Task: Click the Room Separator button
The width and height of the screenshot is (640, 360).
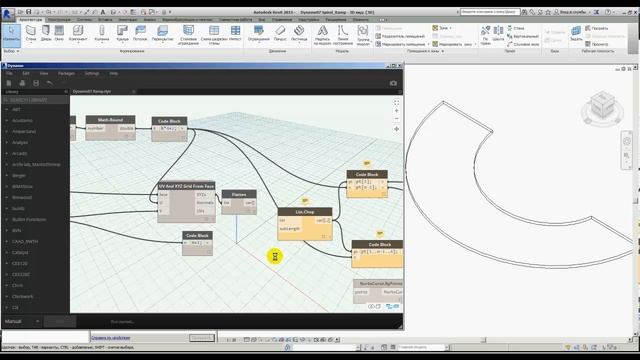Action: pyautogui.click(x=400, y=36)
